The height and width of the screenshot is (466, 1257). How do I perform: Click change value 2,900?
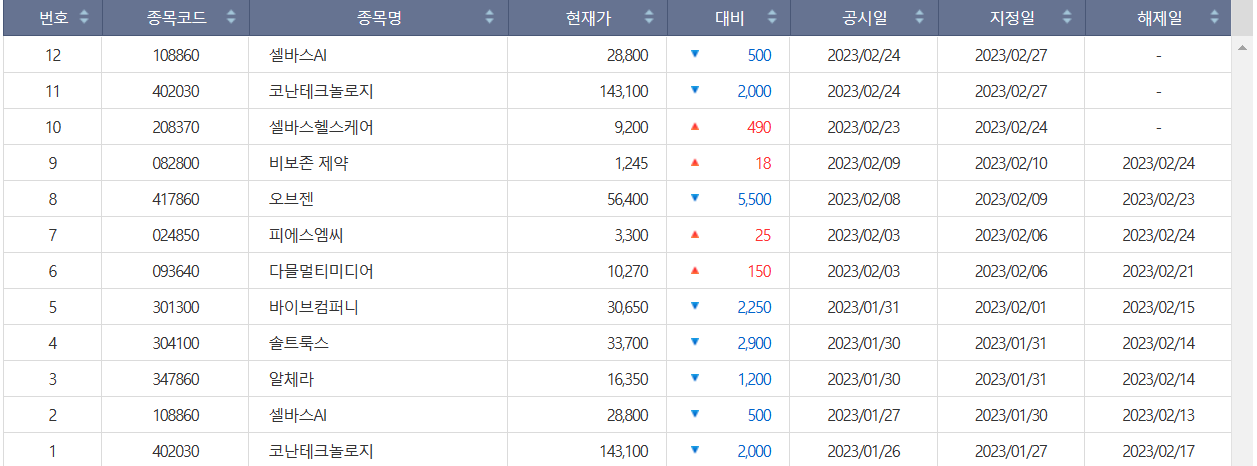click(x=754, y=343)
